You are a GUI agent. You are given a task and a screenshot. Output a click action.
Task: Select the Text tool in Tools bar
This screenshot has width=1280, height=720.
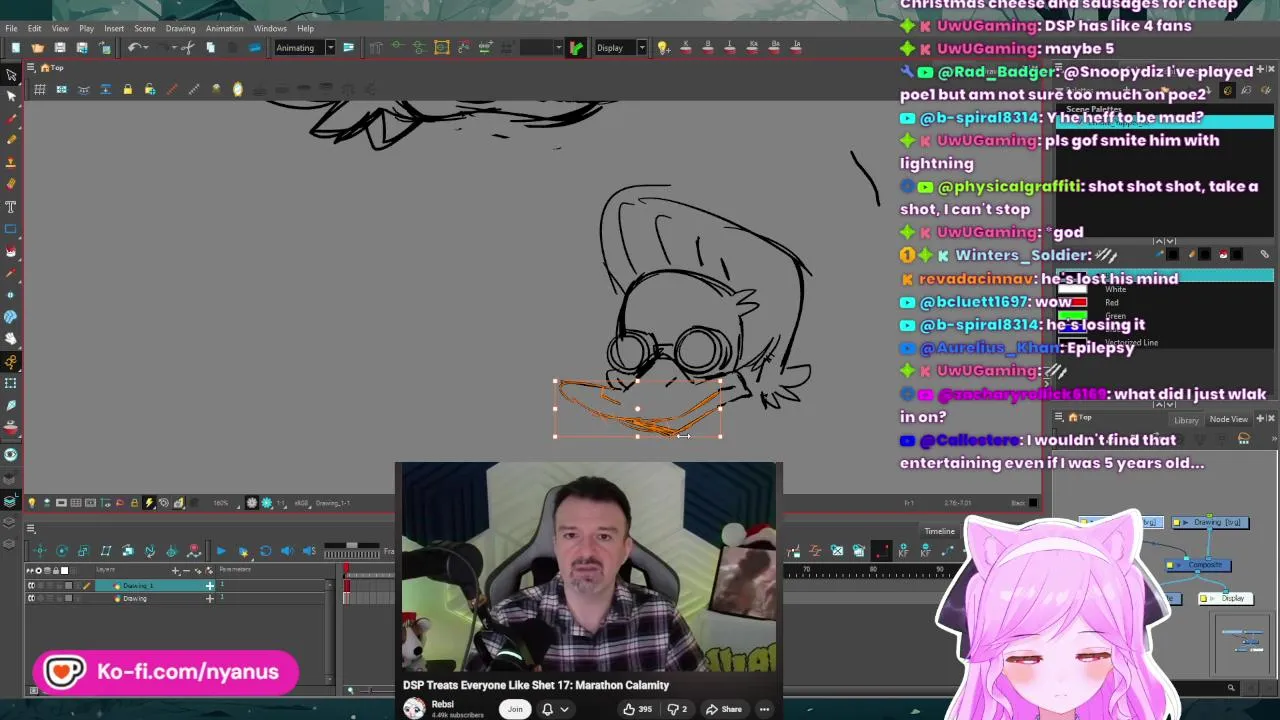(x=11, y=206)
